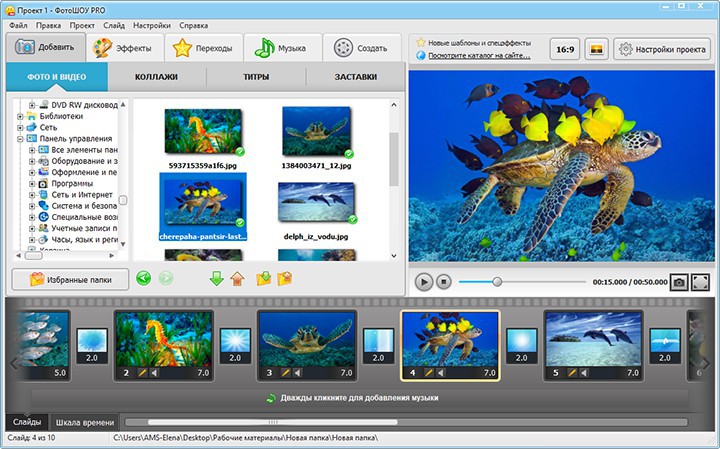The height and width of the screenshot is (449, 720).
Task: Open the ЗАСТАВКИ section
Action: (x=356, y=77)
